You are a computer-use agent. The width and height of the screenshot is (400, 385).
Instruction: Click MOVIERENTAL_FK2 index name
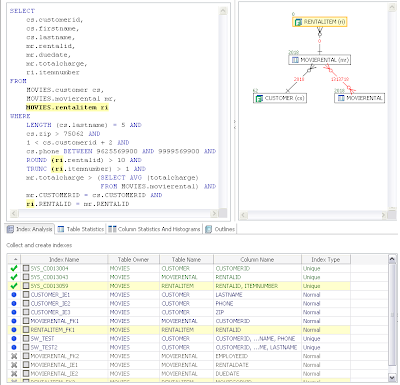[x=55, y=356]
